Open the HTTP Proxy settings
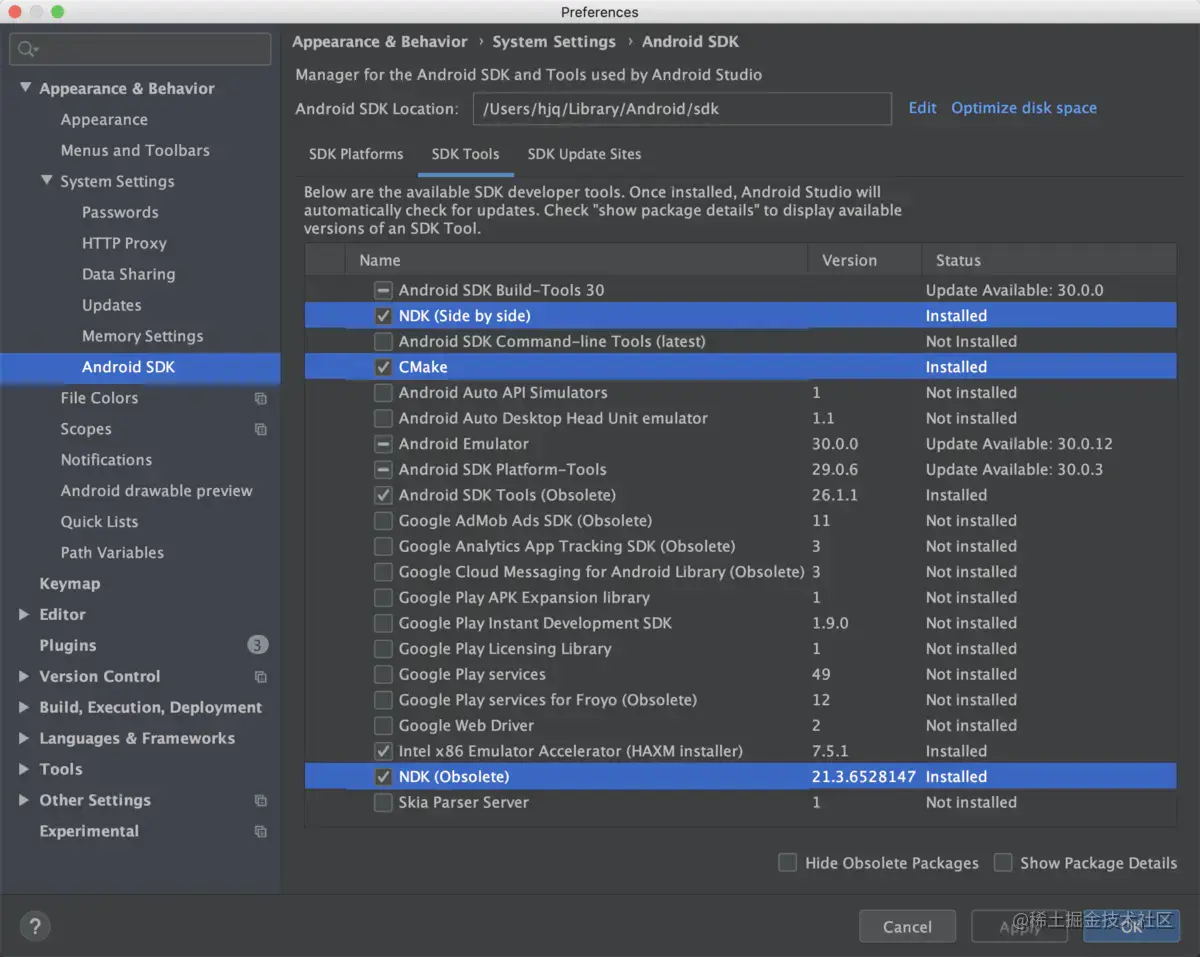This screenshot has height=957, width=1200. pos(124,244)
